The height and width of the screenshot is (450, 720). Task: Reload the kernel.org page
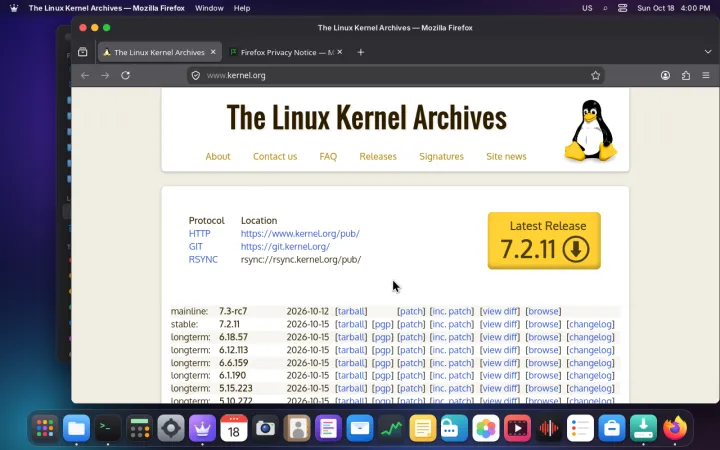(x=125, y=75)
